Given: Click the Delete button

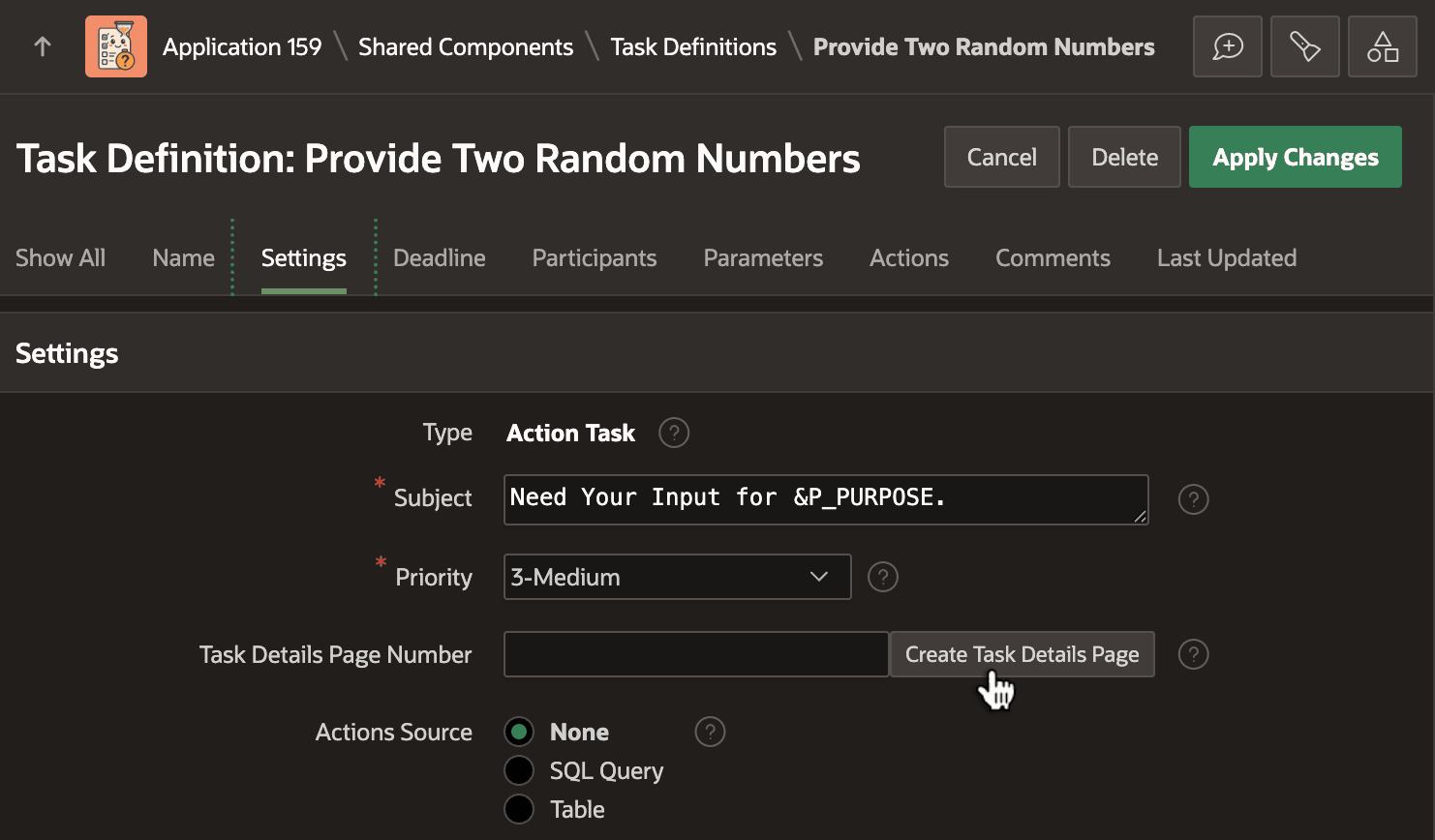Looking at the screenshot, I should pyautogui.click(x=1124, y=157).
